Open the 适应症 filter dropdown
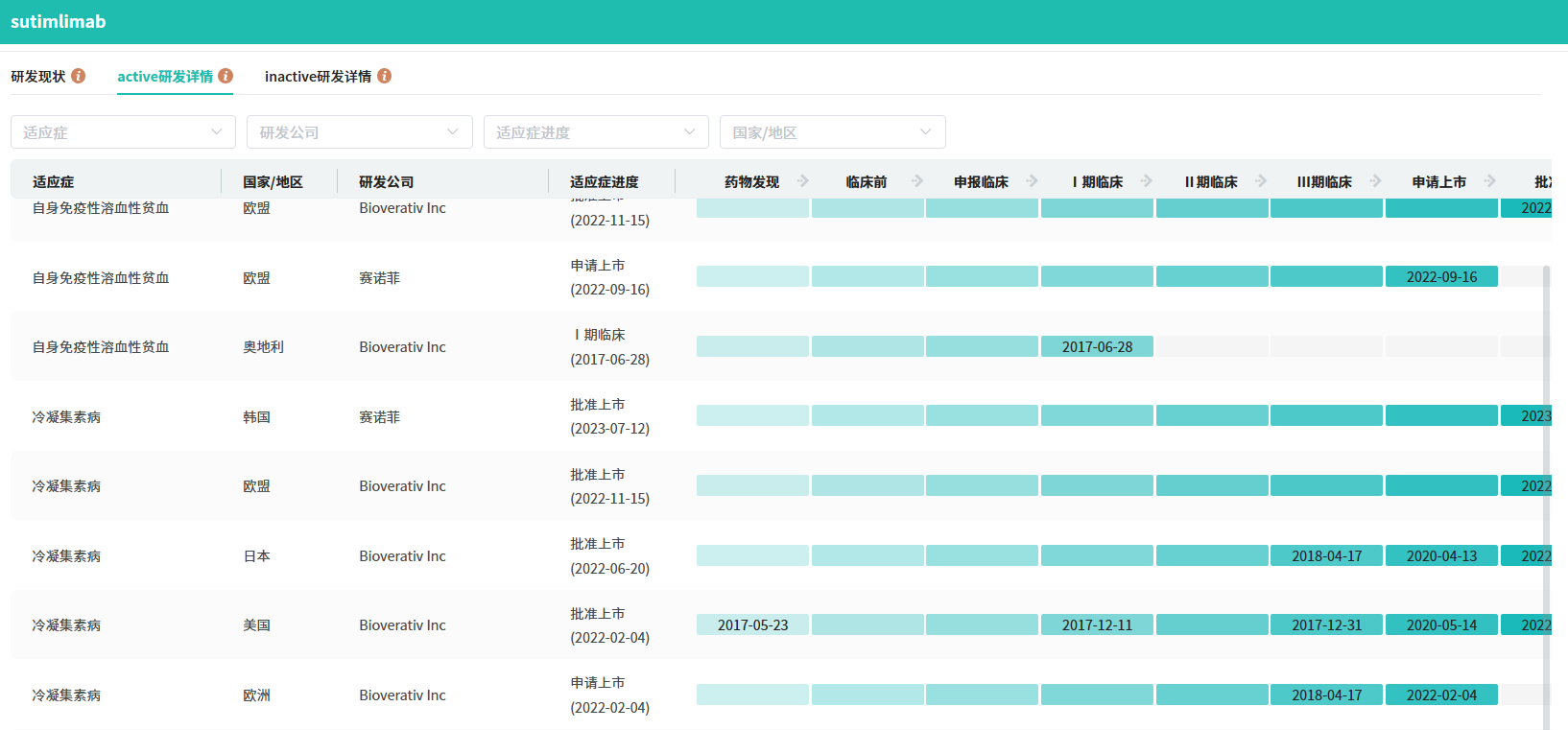1568x730 pixels. tap(123, 132)
